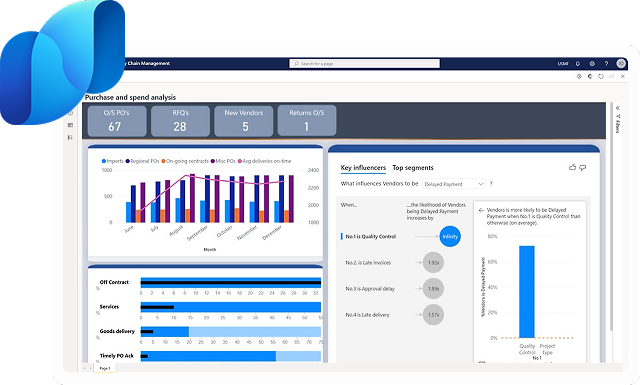Click the modules list icon in the left sidebar
The height and width of the screenshot is (385, 640).
[70, 138]
